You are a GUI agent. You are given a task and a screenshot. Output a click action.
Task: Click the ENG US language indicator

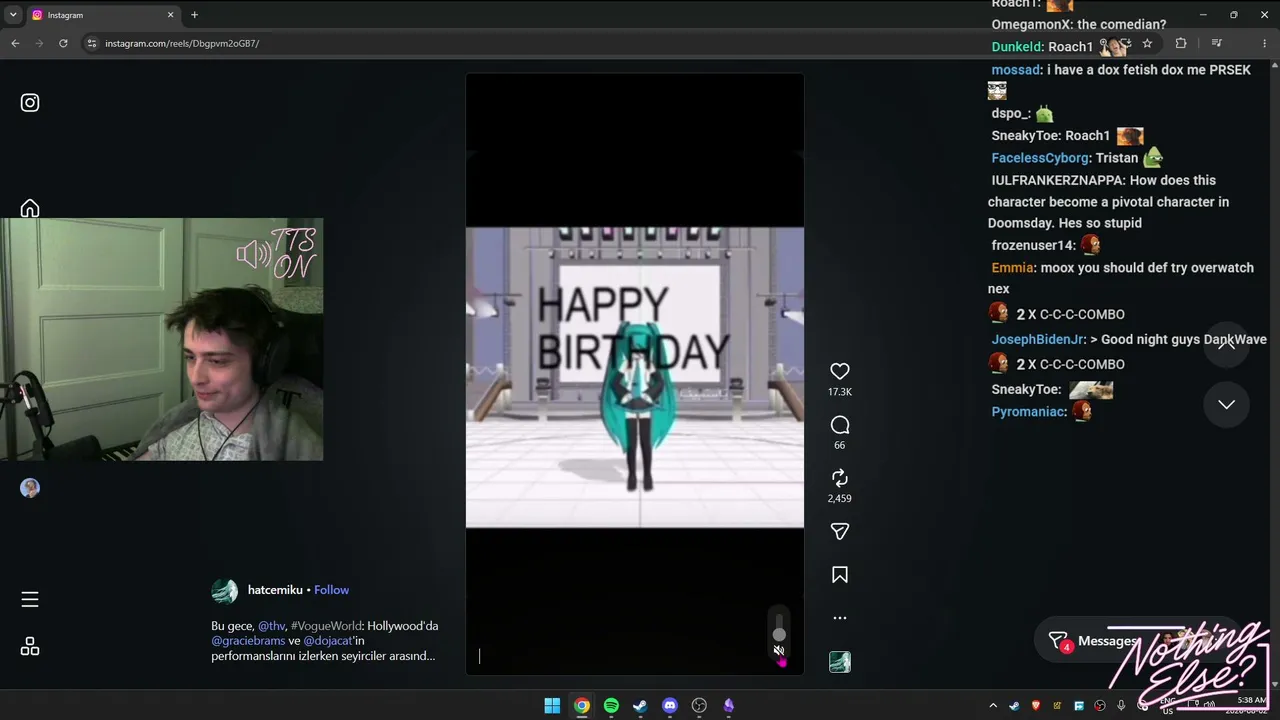(x=1167, y=706)
